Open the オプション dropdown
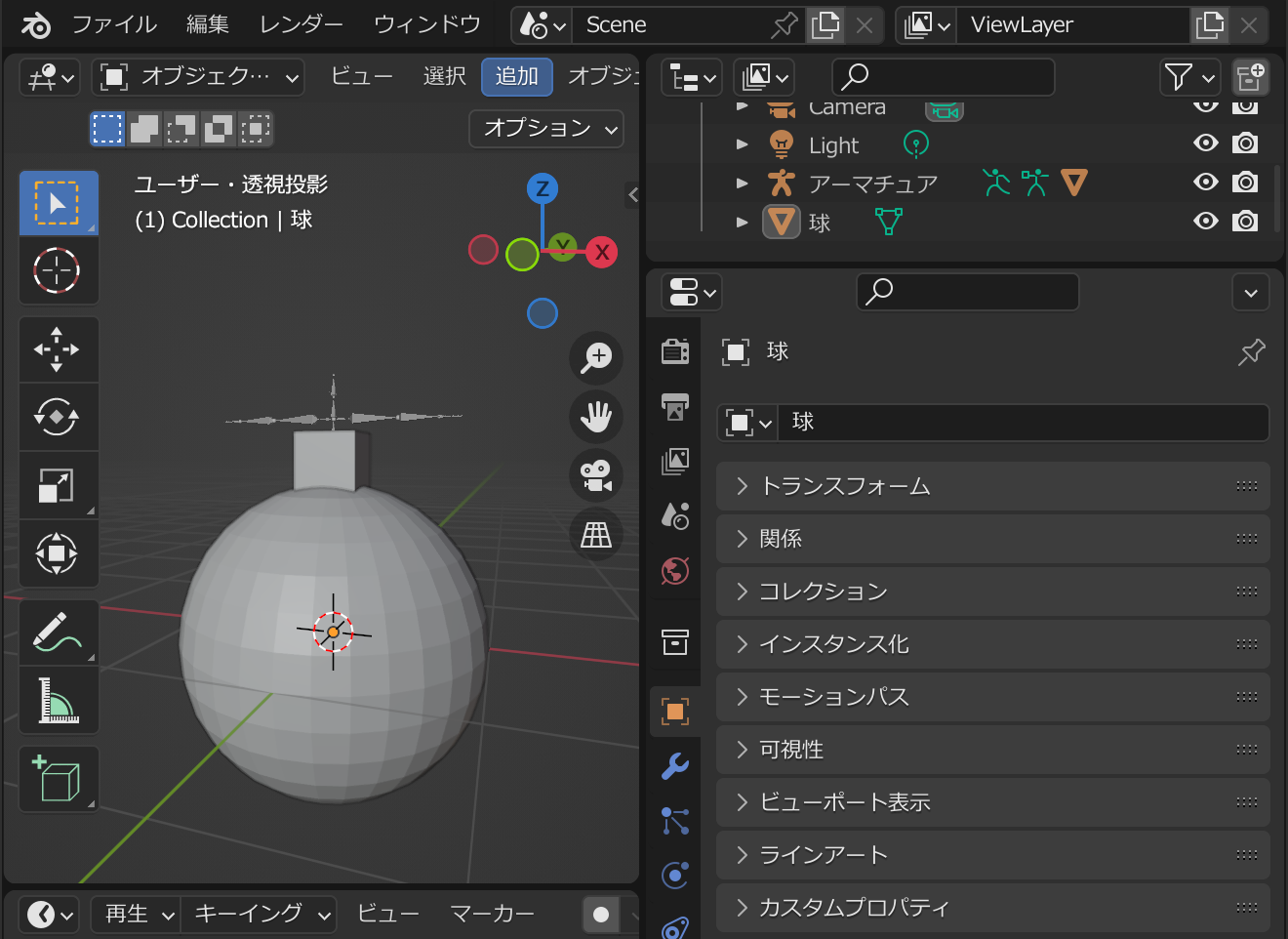Viewport: 1288px width, 939px height. click(546, 129)
